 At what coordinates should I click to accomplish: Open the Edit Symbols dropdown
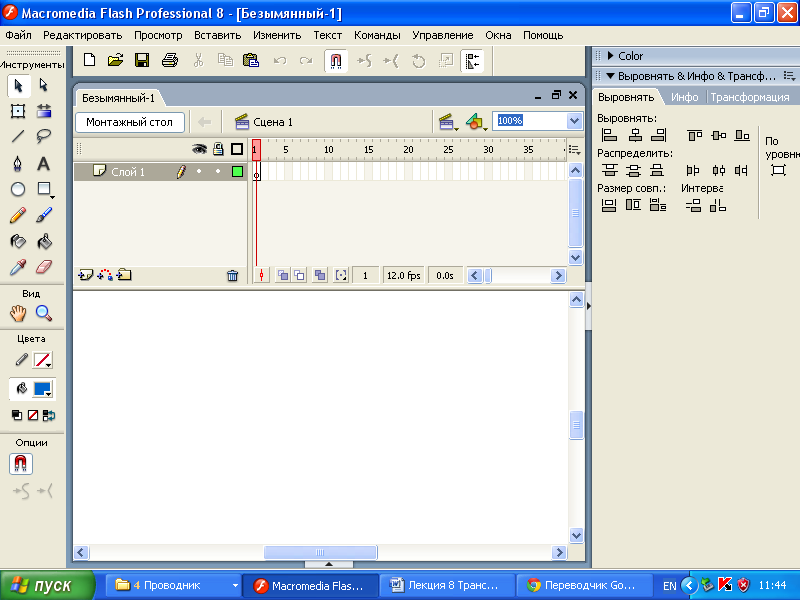[x=476, y=122]
